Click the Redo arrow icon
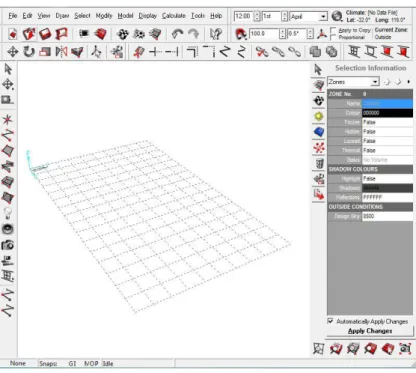This screenshot has width=416, height=373. pos(194,34)
